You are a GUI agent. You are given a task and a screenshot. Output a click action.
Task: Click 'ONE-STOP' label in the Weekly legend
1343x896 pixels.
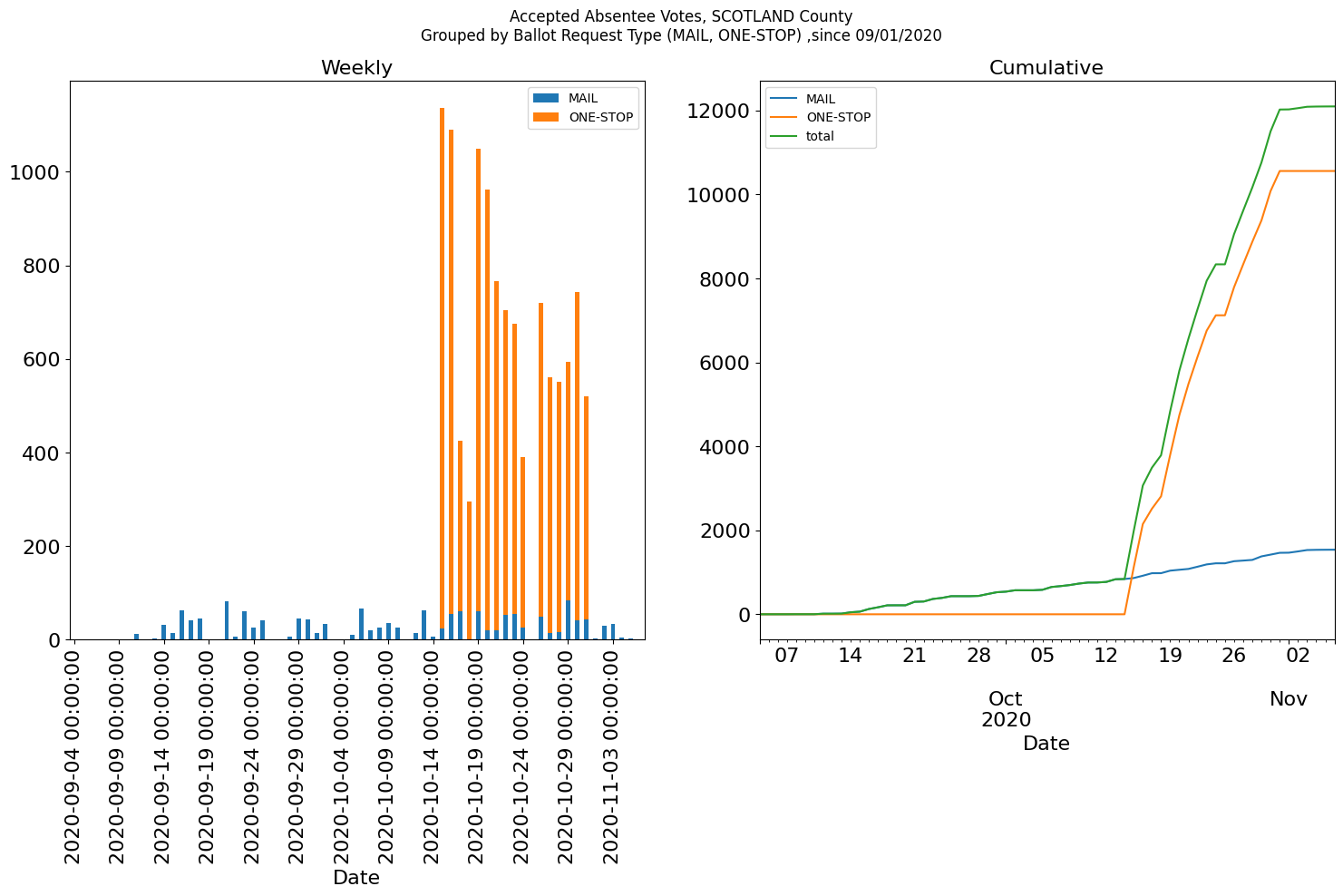click(x=601, y=117)
